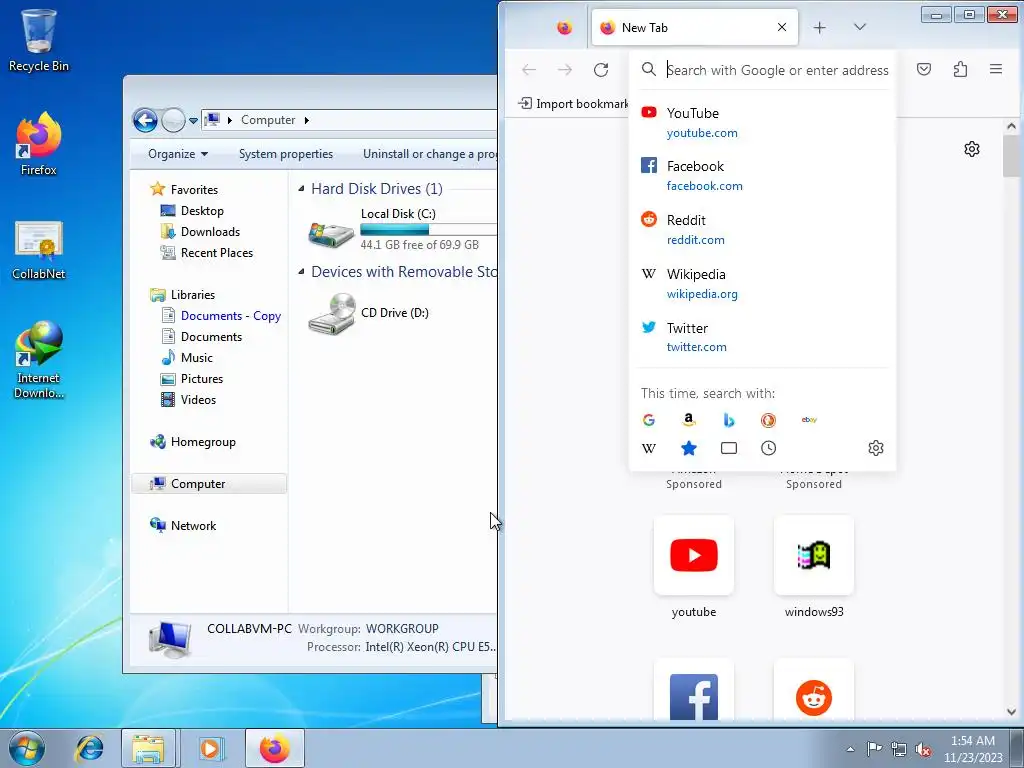Reload the current page

click(x=601, y=70)
